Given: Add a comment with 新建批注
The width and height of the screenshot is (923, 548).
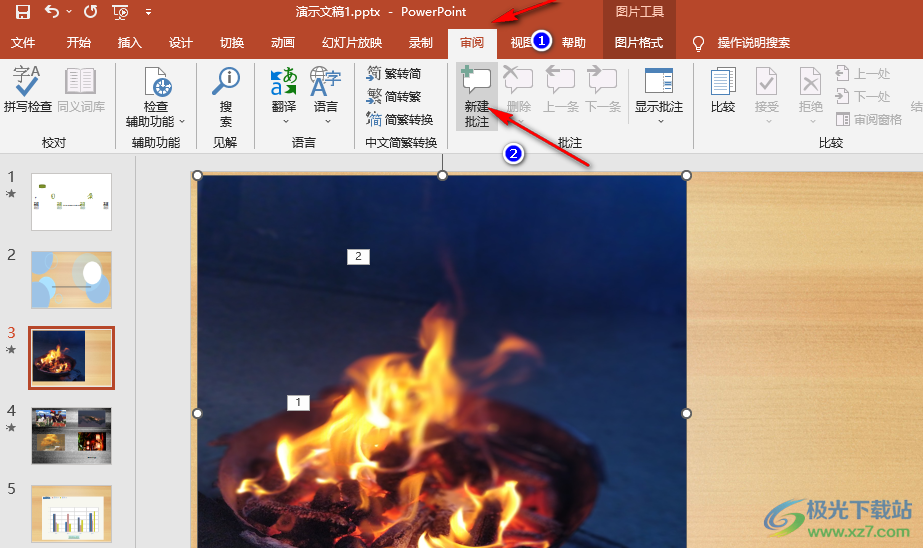Looking at the screenshot, I should [477, 97].
